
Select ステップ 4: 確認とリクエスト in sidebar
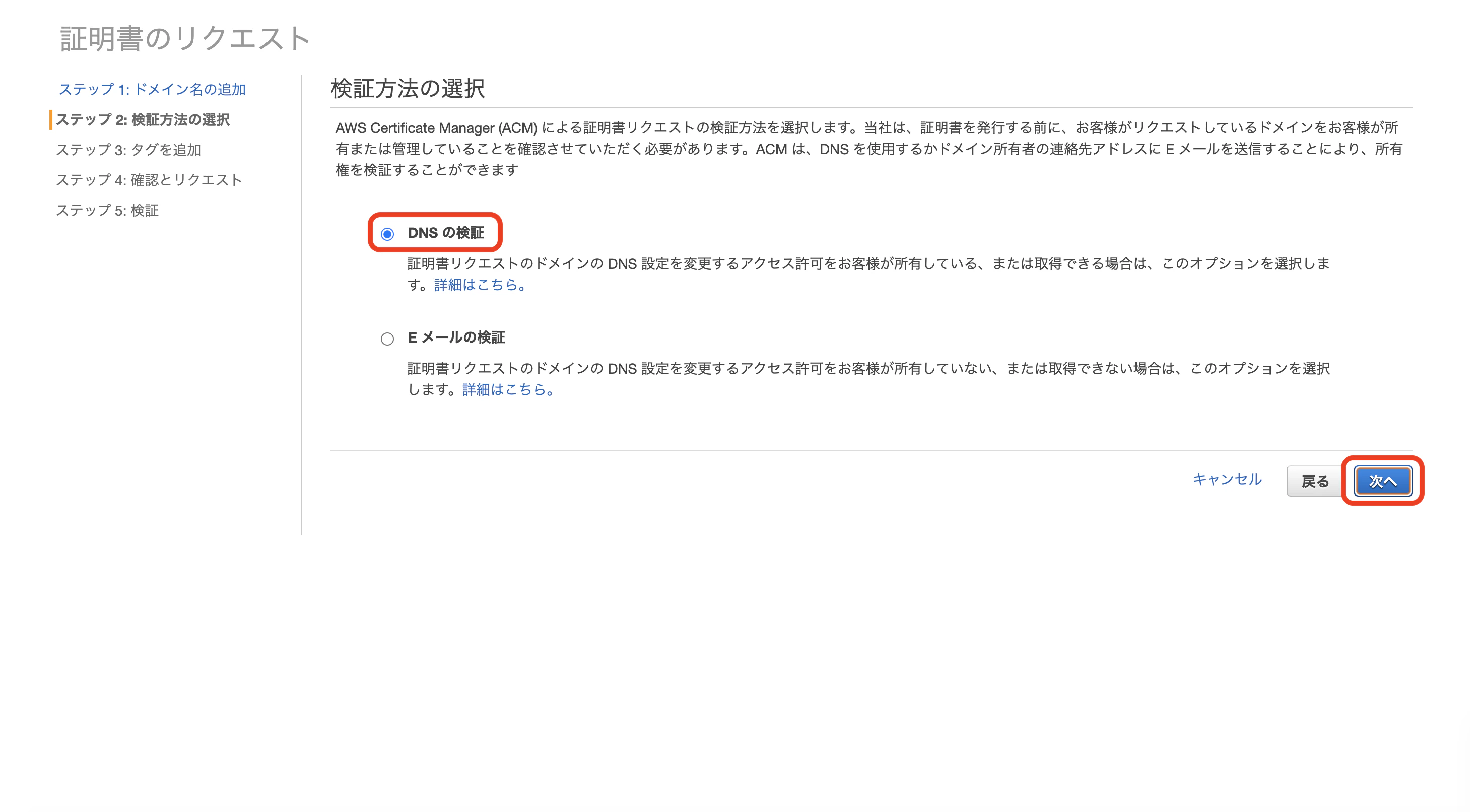pyautogui.click(x=149, y=180)
